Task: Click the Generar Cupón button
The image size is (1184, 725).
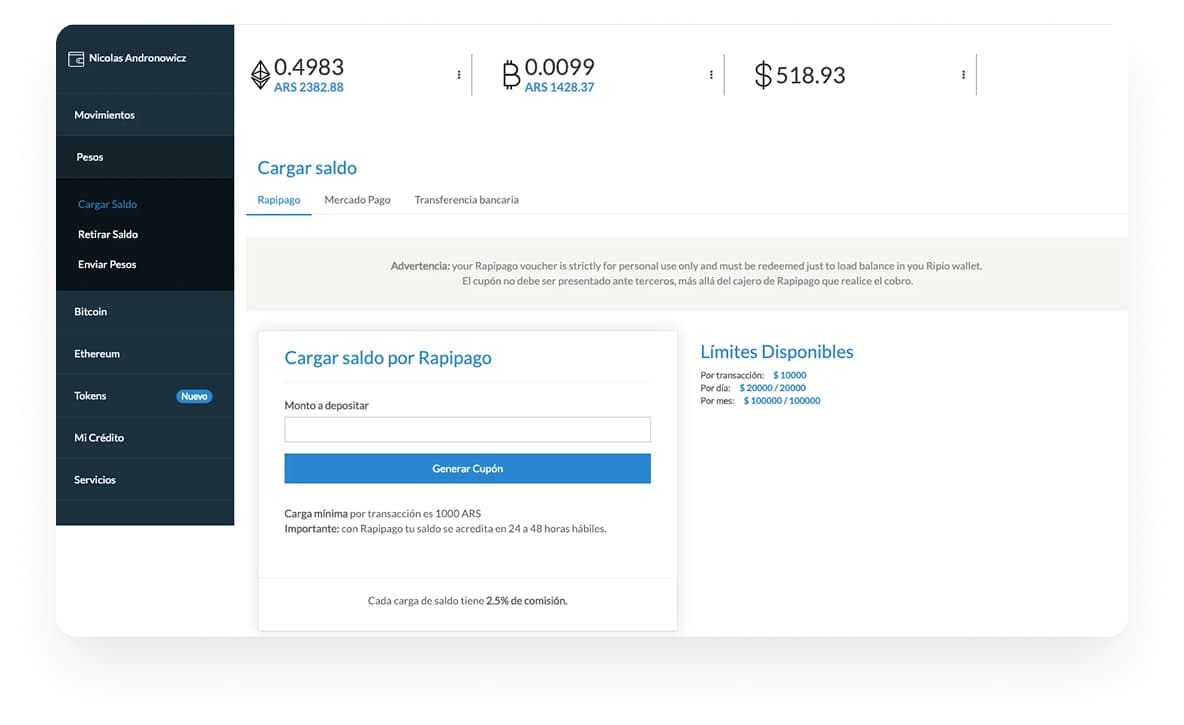Action: point(467,469)
